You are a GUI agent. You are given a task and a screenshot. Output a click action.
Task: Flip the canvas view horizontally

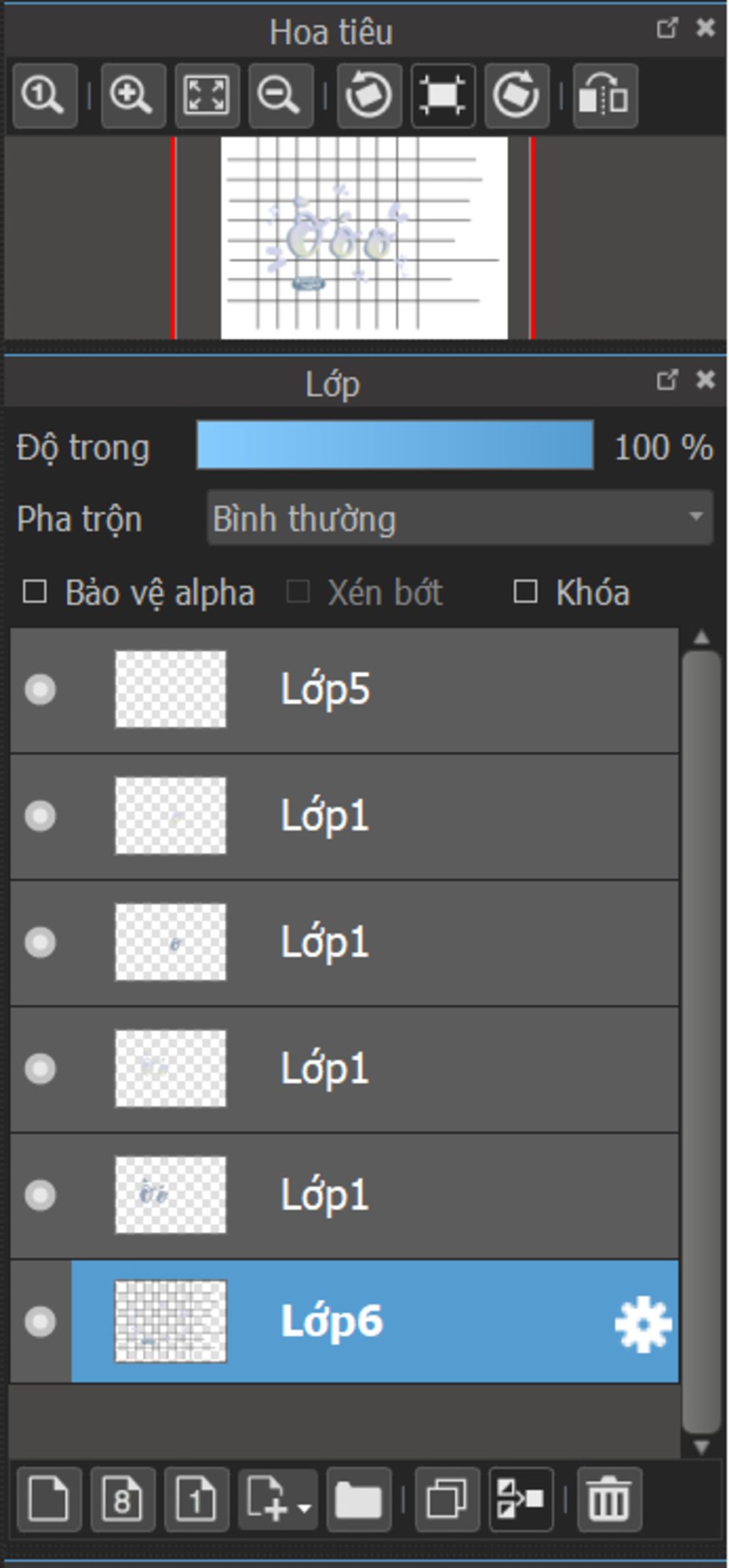[604, 95]
